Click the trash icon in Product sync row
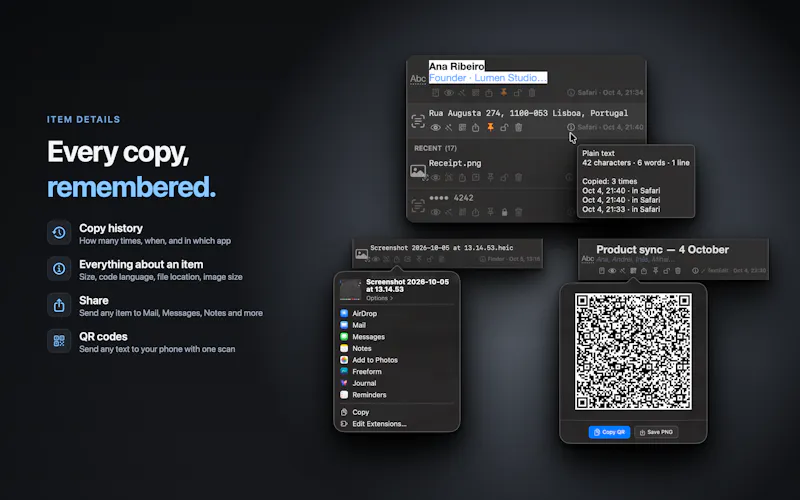The image size is (800, 500). (678, 271)
